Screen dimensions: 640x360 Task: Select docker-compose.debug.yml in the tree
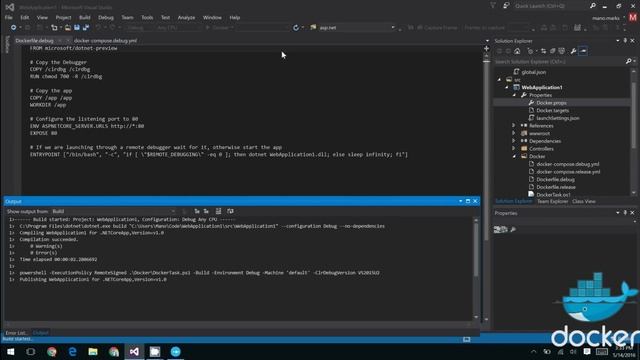568,164
